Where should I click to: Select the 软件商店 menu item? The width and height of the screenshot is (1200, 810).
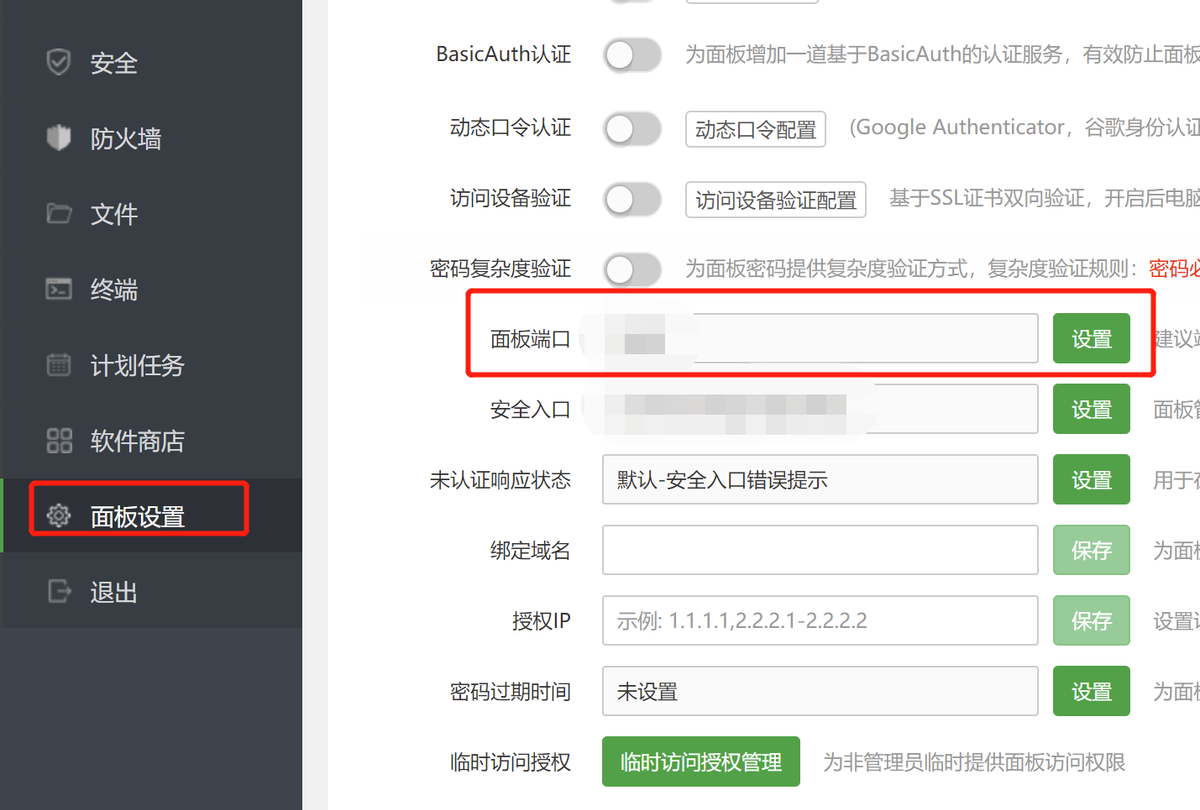pos(137,441)
